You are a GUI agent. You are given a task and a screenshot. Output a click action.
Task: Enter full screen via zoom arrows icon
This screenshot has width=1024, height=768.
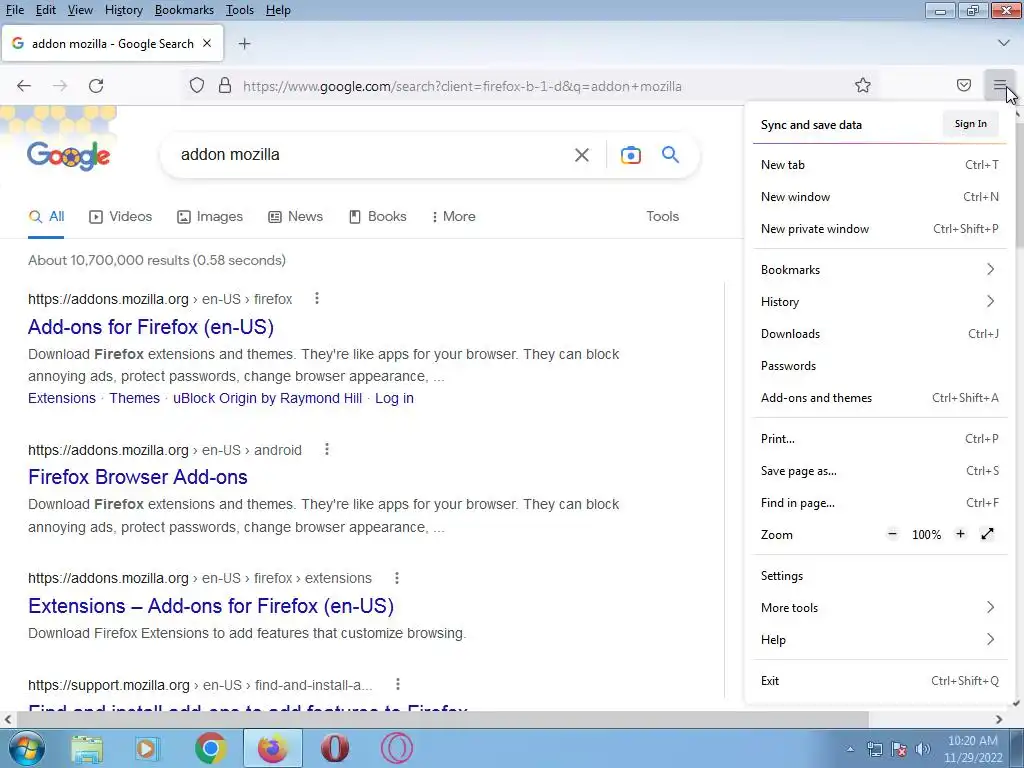[x=987, y=534]
